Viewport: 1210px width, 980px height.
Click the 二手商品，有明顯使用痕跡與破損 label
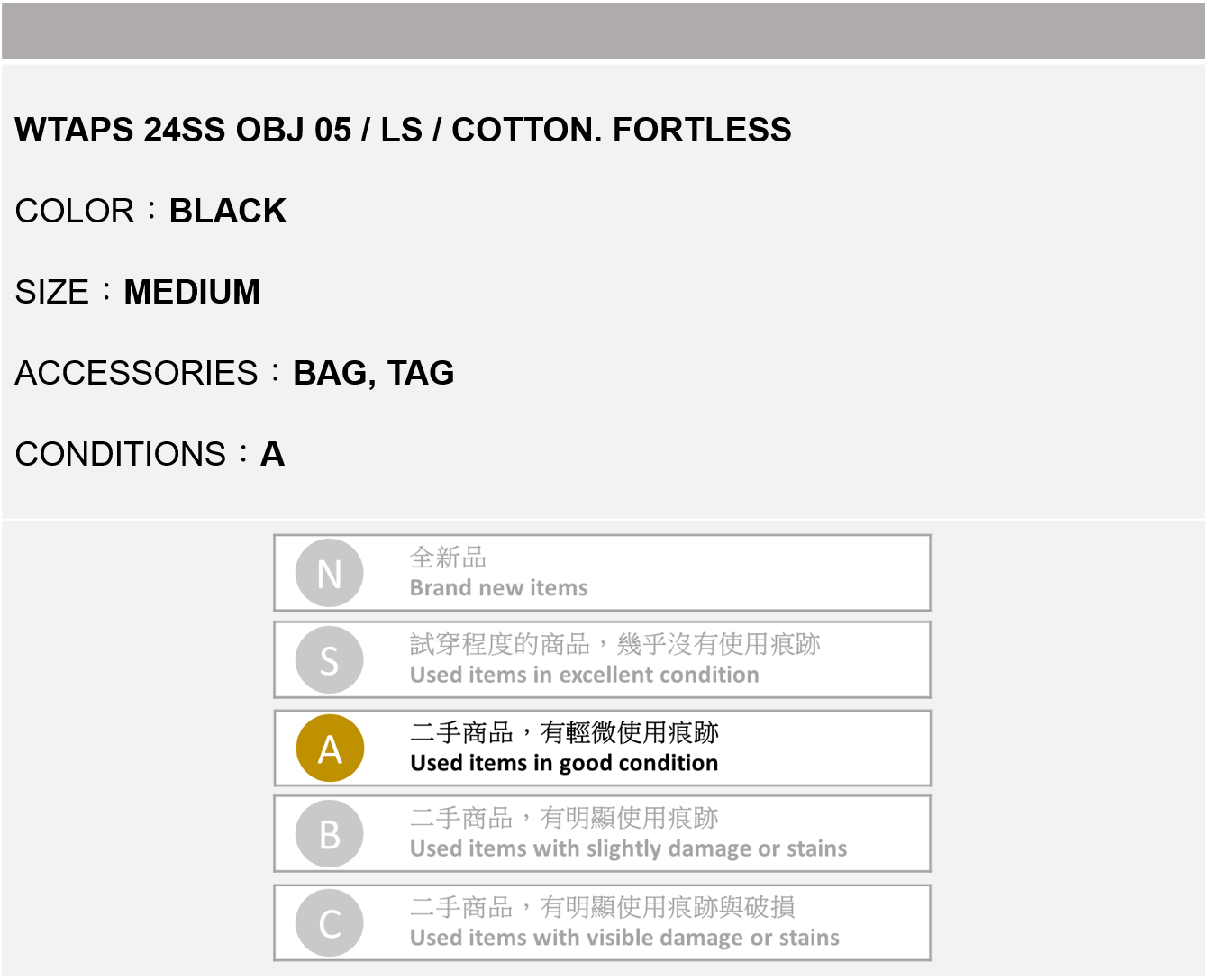coord(602,907)
